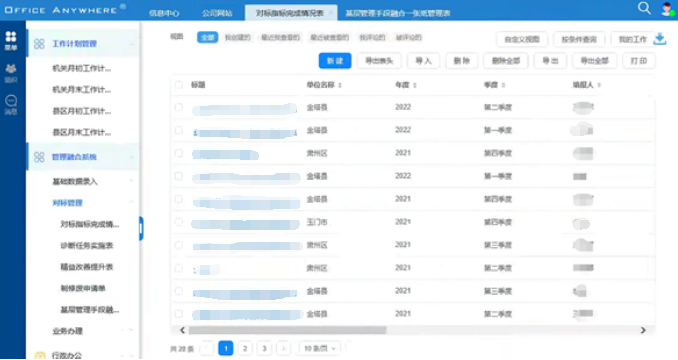Click the 导入 button
This screenshot has width=678, height=360.
(424, 61)
